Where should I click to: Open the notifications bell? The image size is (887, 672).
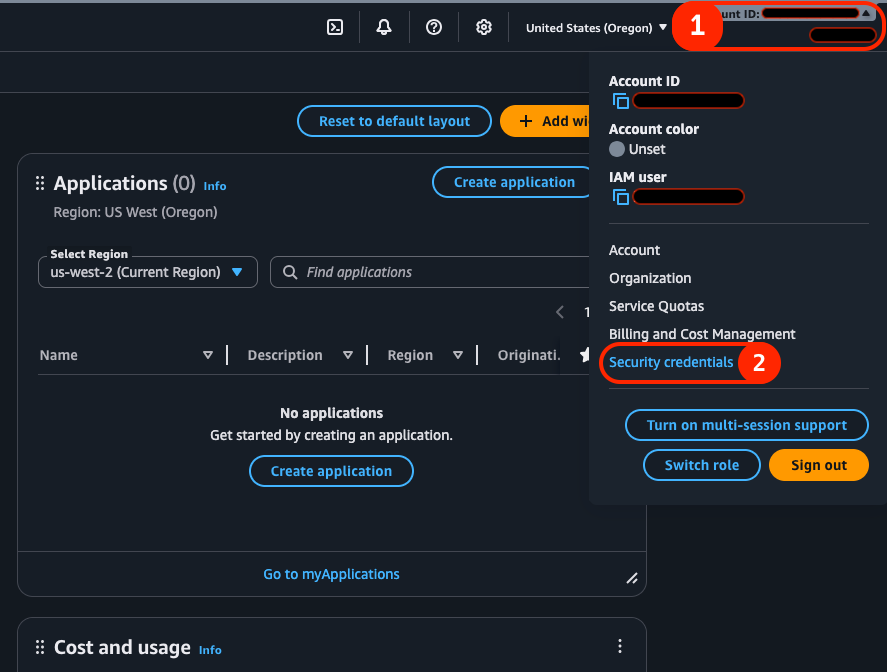click(384, 27)
